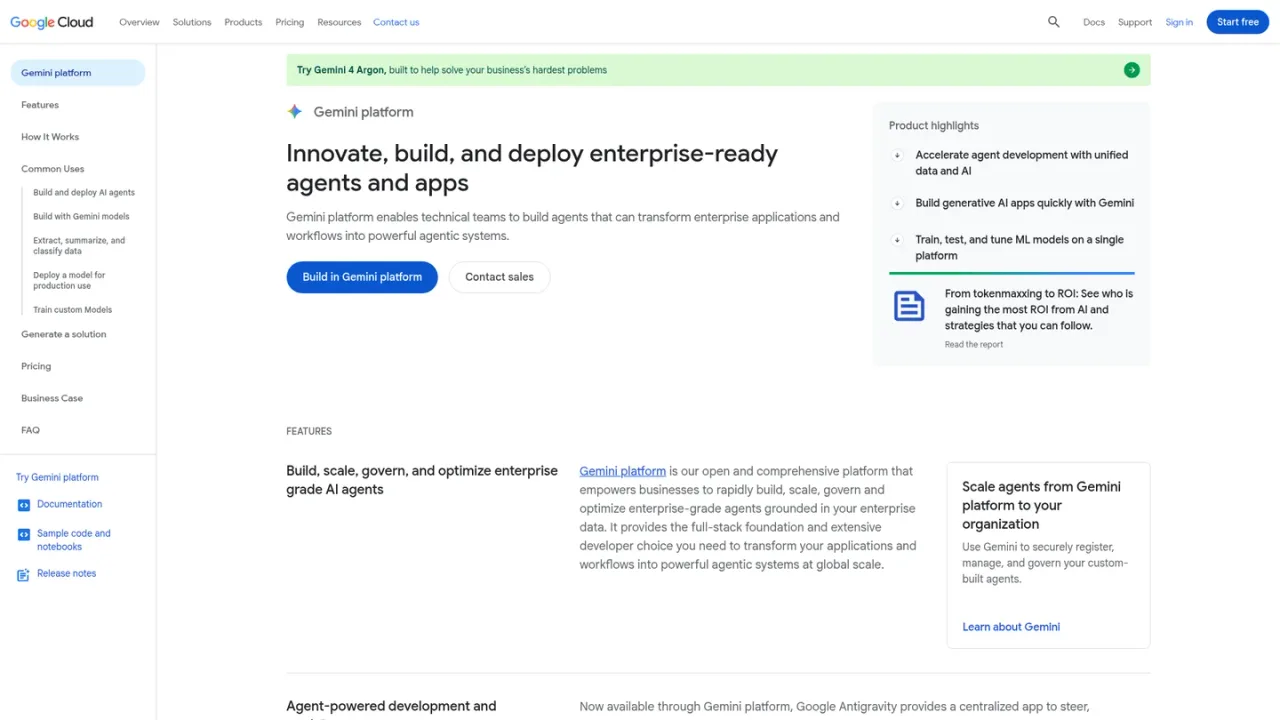Click the Learn about Gemini link

coord(1011,627)
